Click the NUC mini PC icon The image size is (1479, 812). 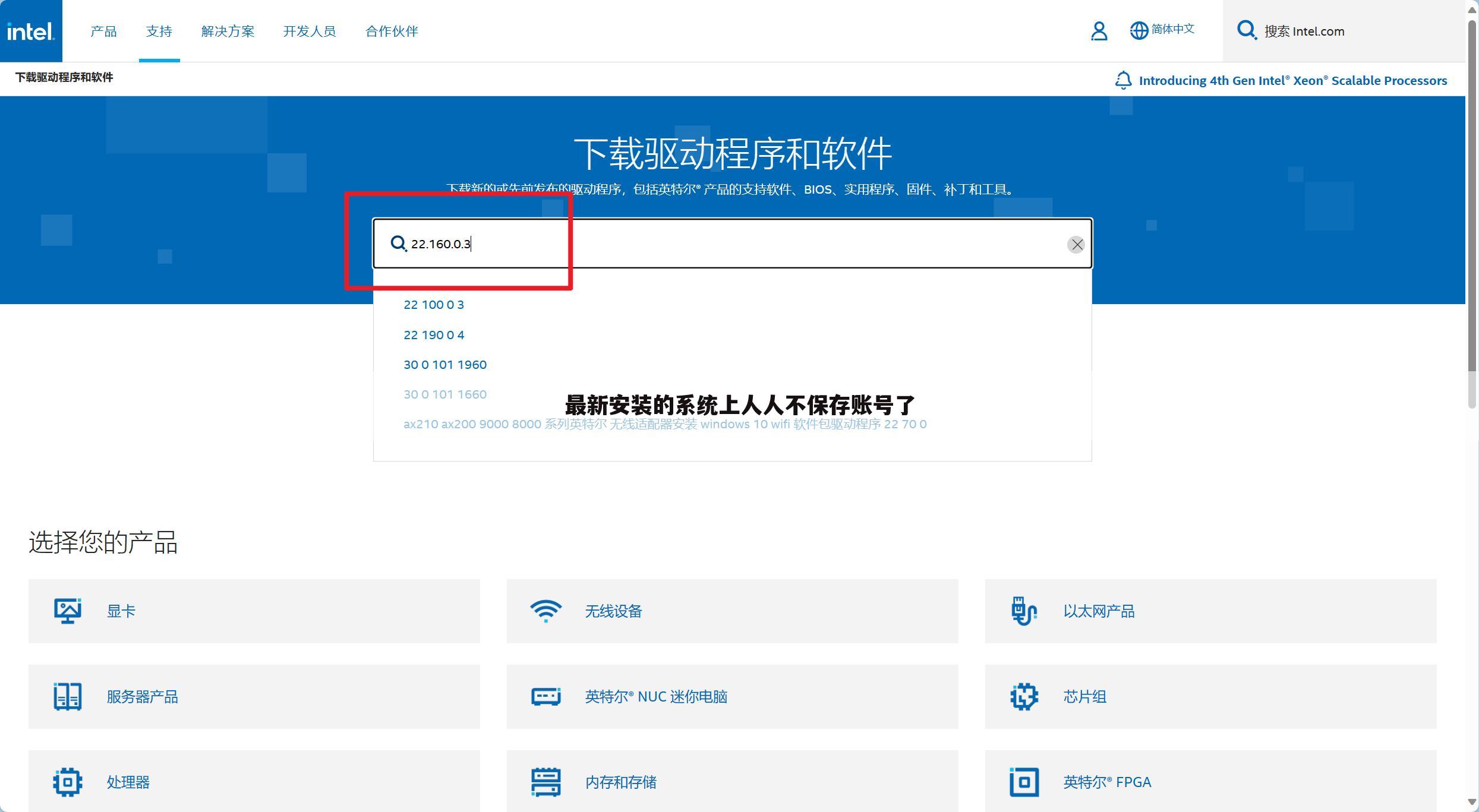click(x=545, y=696)
